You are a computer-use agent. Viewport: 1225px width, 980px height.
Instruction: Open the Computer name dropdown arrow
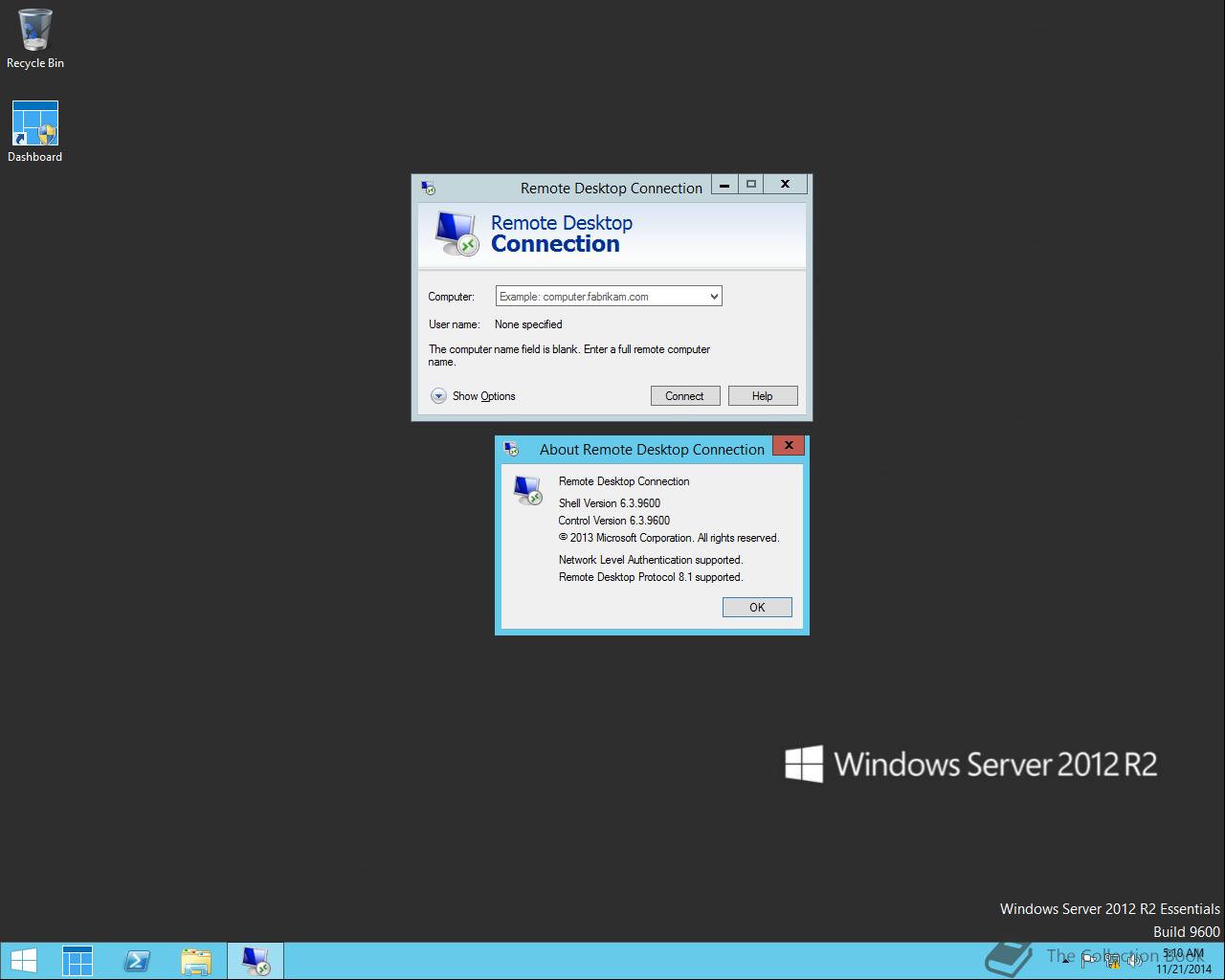pyautogui.click(x=714, y=297)
